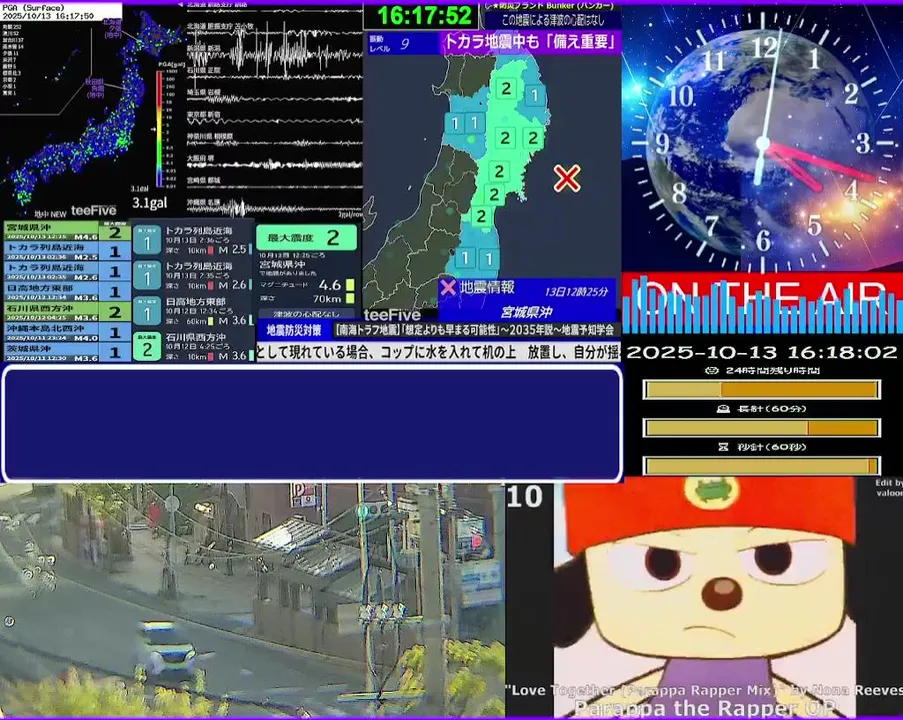Click the green 最大震度 2 badge
903x720 pixels.
point(306,237)
